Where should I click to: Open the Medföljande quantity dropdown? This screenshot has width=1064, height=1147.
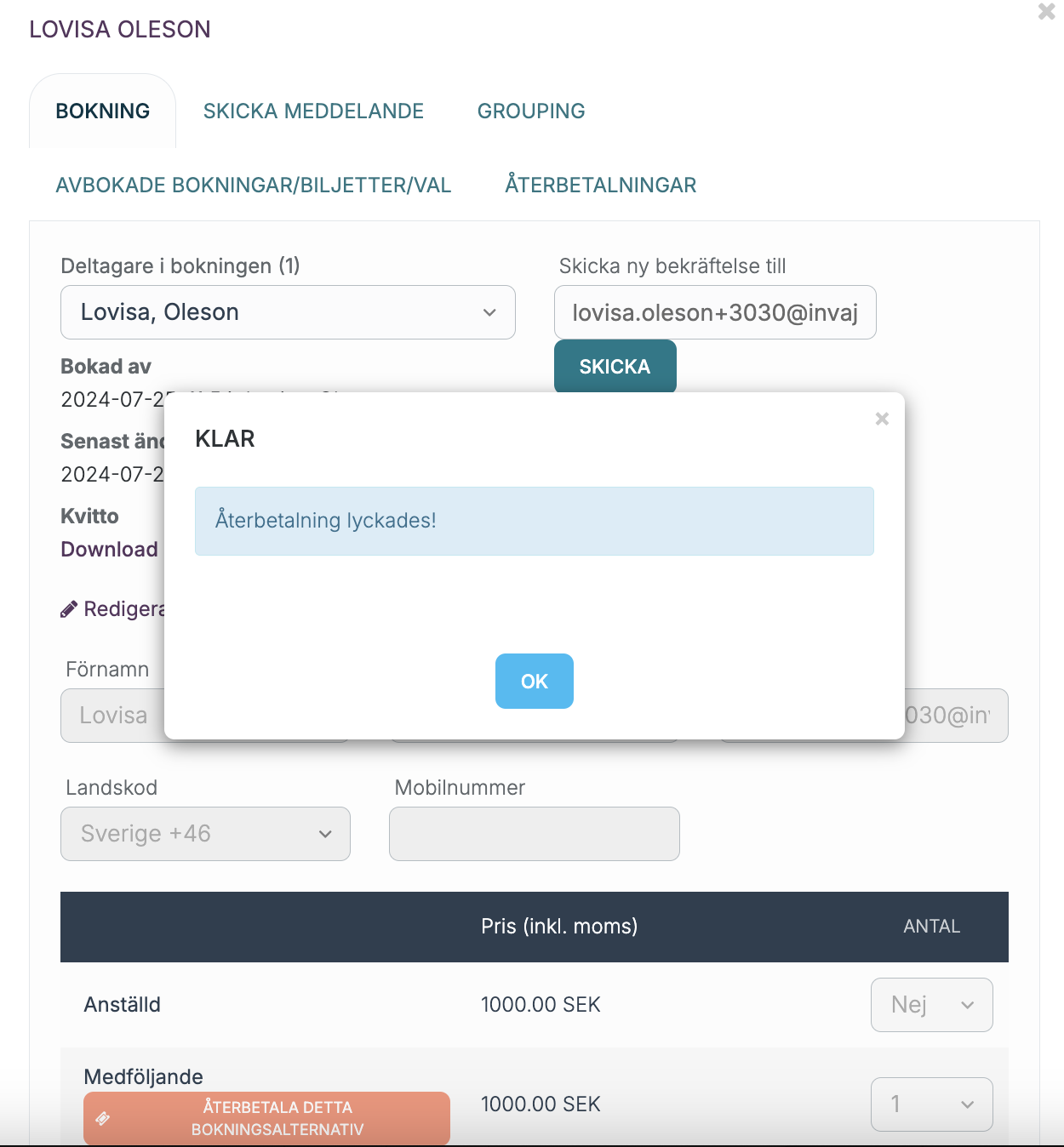[932, 1104]
